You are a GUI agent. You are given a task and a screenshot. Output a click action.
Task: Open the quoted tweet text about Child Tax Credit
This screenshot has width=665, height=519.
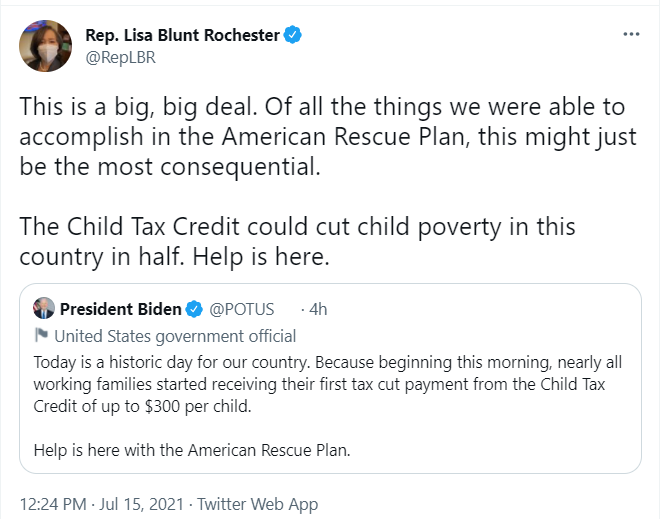pyautogui.click(x=327, y=384)
